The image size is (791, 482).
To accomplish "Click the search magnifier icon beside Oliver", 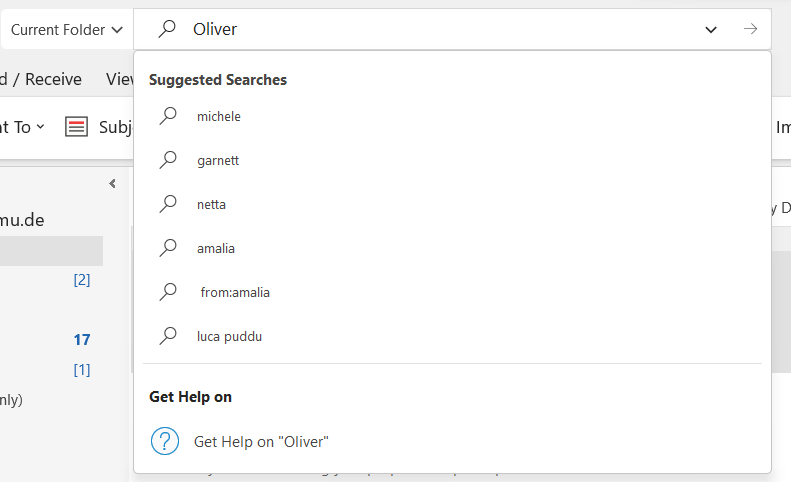I will 167,29.
